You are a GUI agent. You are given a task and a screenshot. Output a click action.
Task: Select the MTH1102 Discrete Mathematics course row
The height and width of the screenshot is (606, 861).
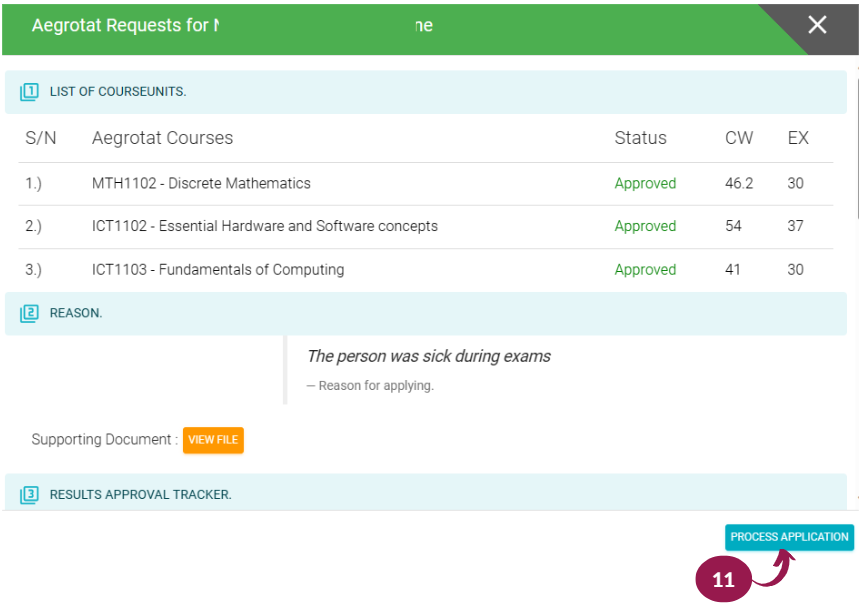pos(201,184)
